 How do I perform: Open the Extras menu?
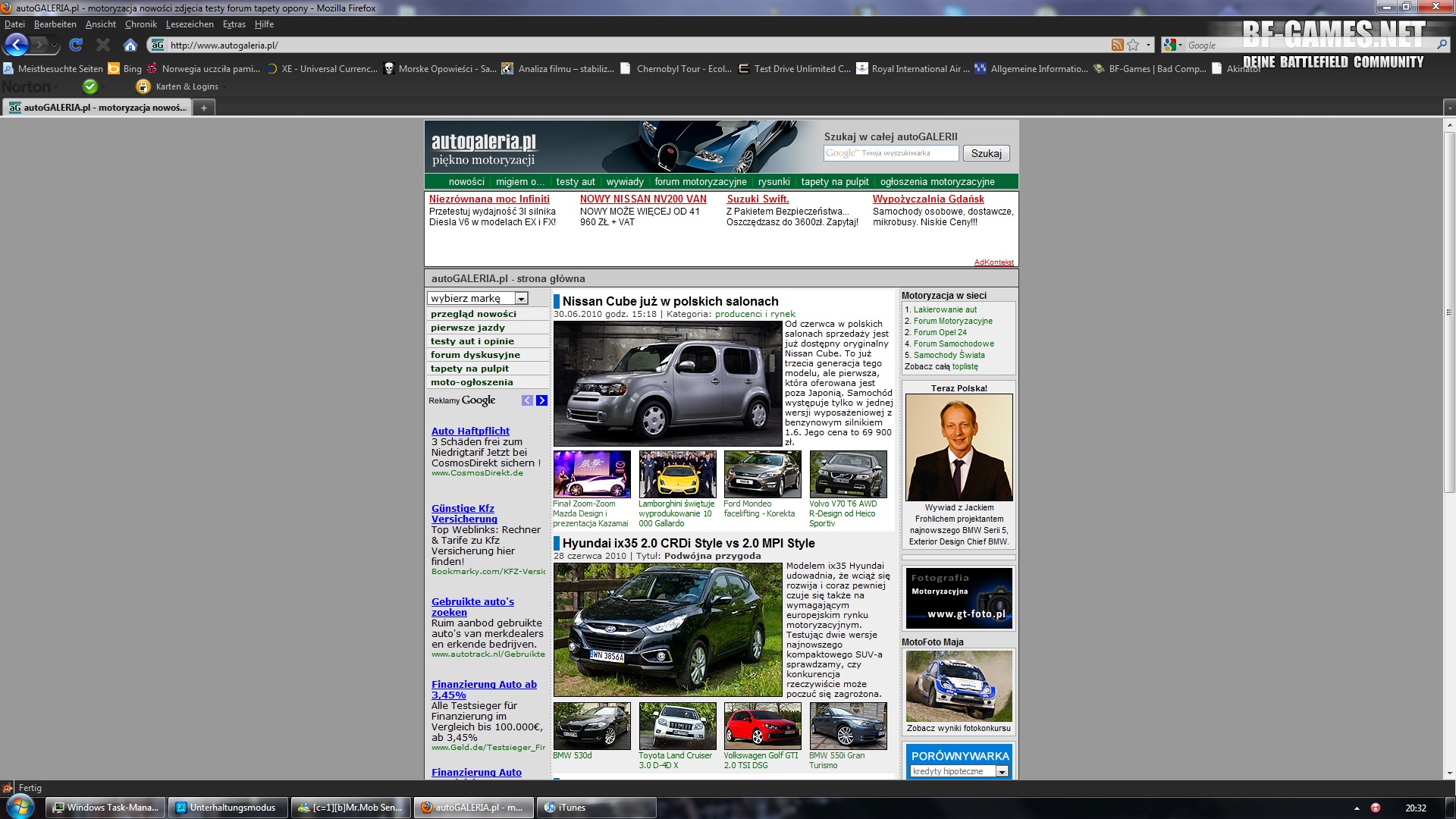point(234,24)
